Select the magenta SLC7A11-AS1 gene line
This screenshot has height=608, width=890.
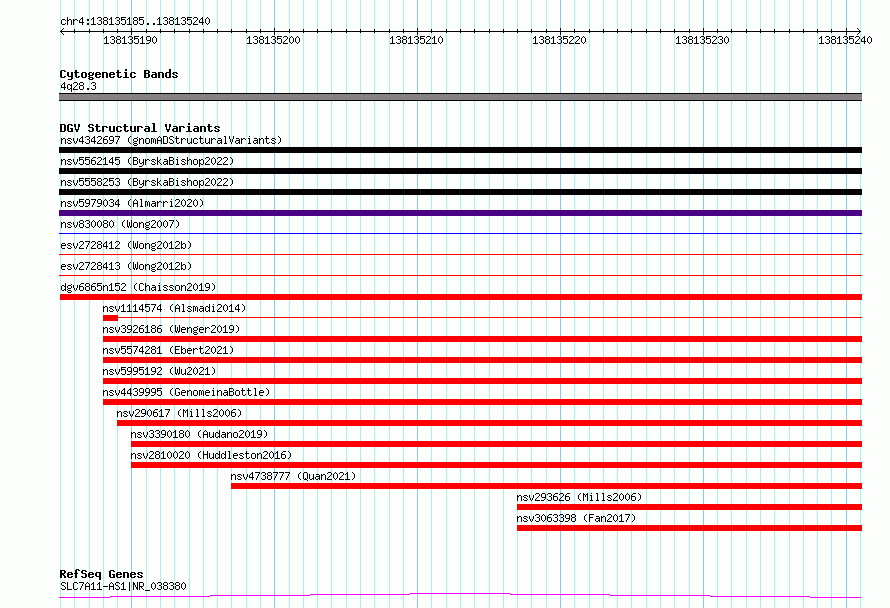(460, 595)
